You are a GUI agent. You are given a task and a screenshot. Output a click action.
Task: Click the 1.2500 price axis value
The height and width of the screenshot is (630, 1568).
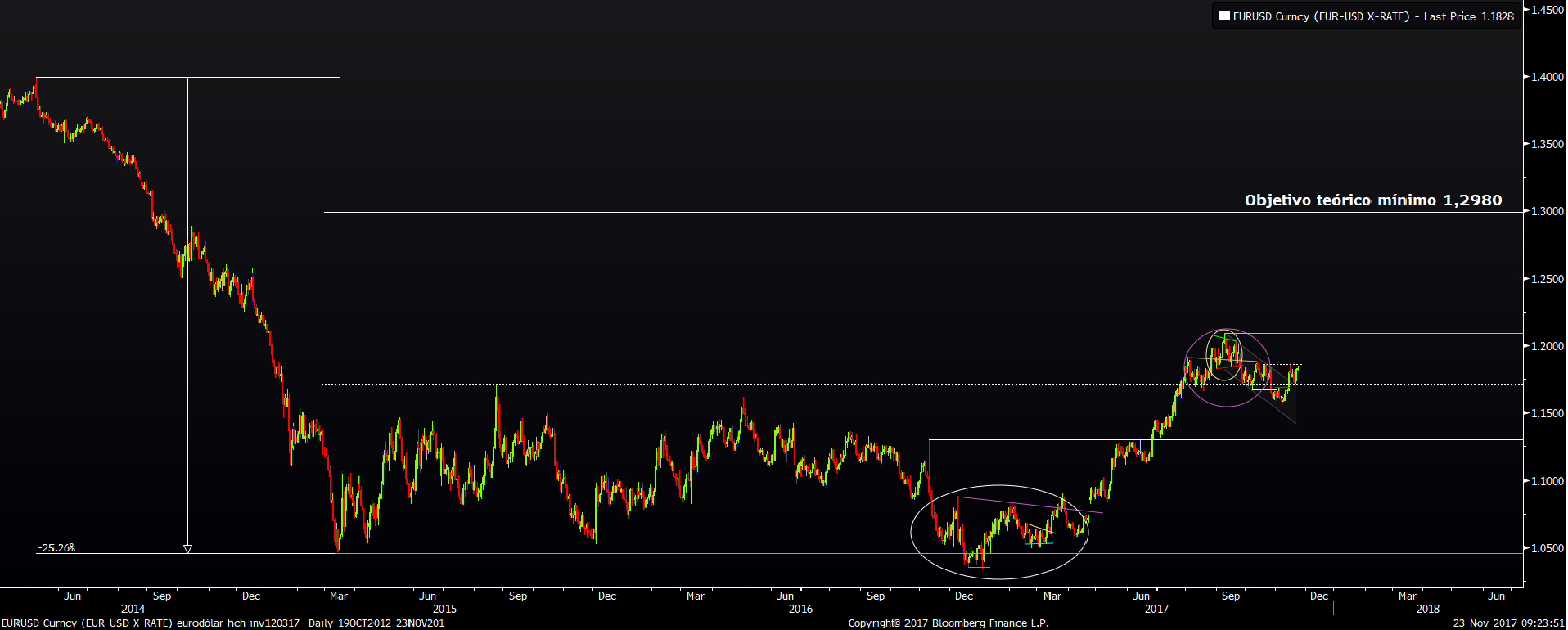[x=1548, y=279]
